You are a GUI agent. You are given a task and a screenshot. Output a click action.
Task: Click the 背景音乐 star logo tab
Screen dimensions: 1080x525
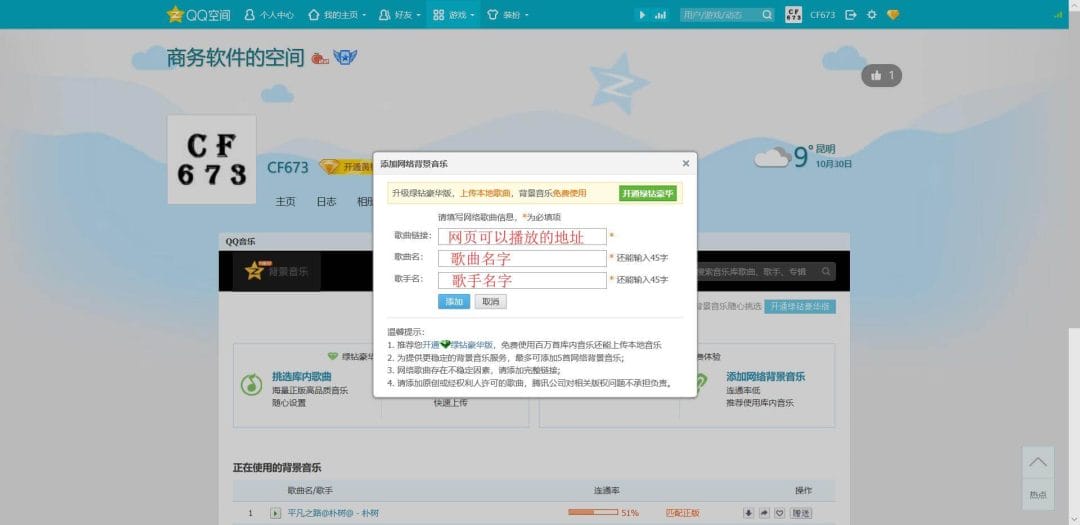pyautogui.click(x=276, y=271)
